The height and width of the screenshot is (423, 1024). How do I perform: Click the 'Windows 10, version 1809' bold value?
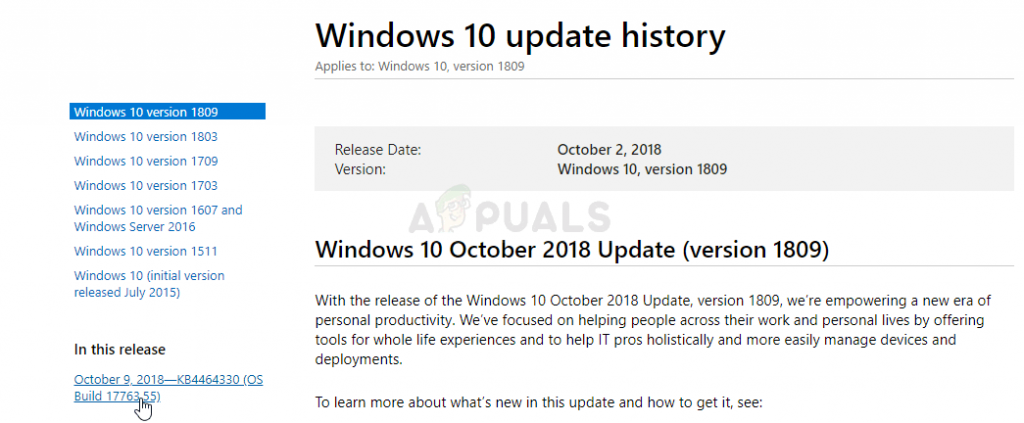(641, 169)
